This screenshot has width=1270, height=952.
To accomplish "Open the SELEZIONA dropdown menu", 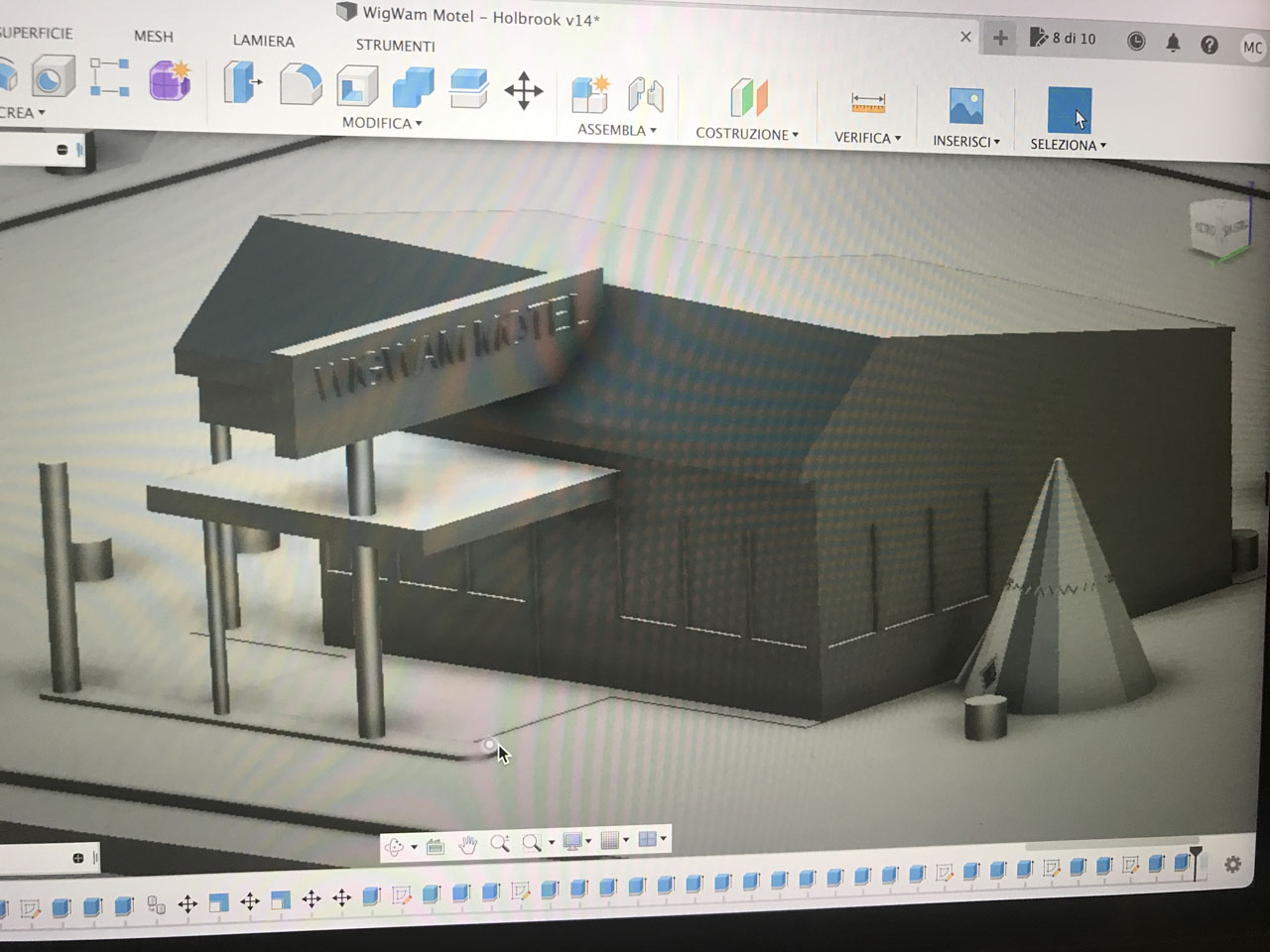I will point(1069,145).
